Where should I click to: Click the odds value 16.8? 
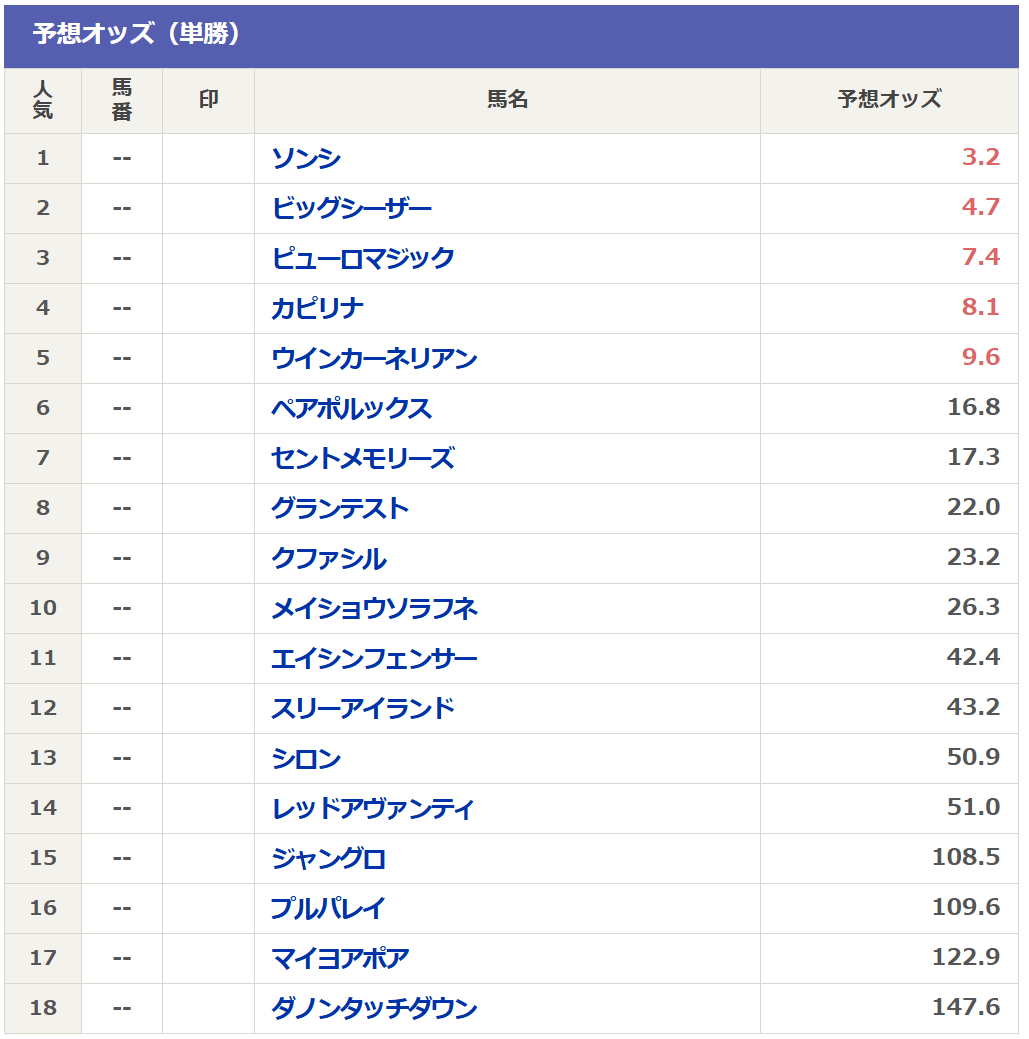pos(973,408)
